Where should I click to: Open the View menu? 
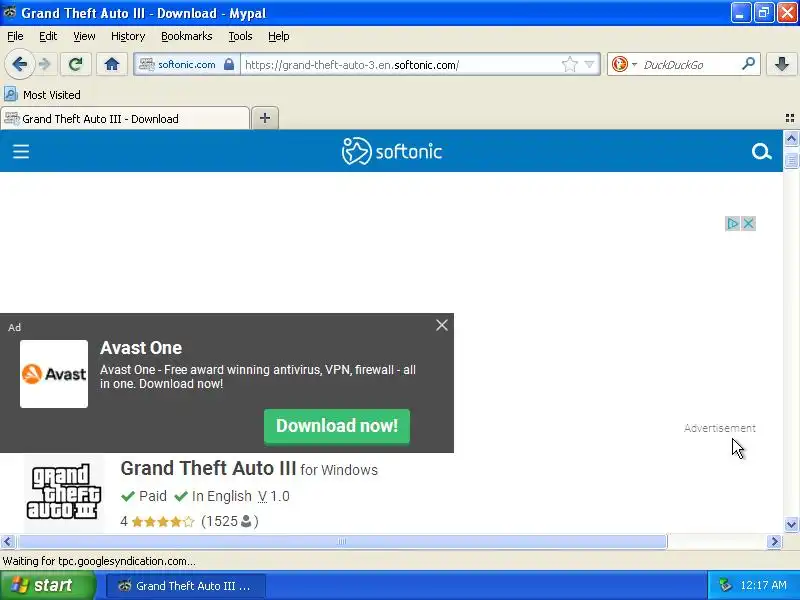[x=84, y=36]
